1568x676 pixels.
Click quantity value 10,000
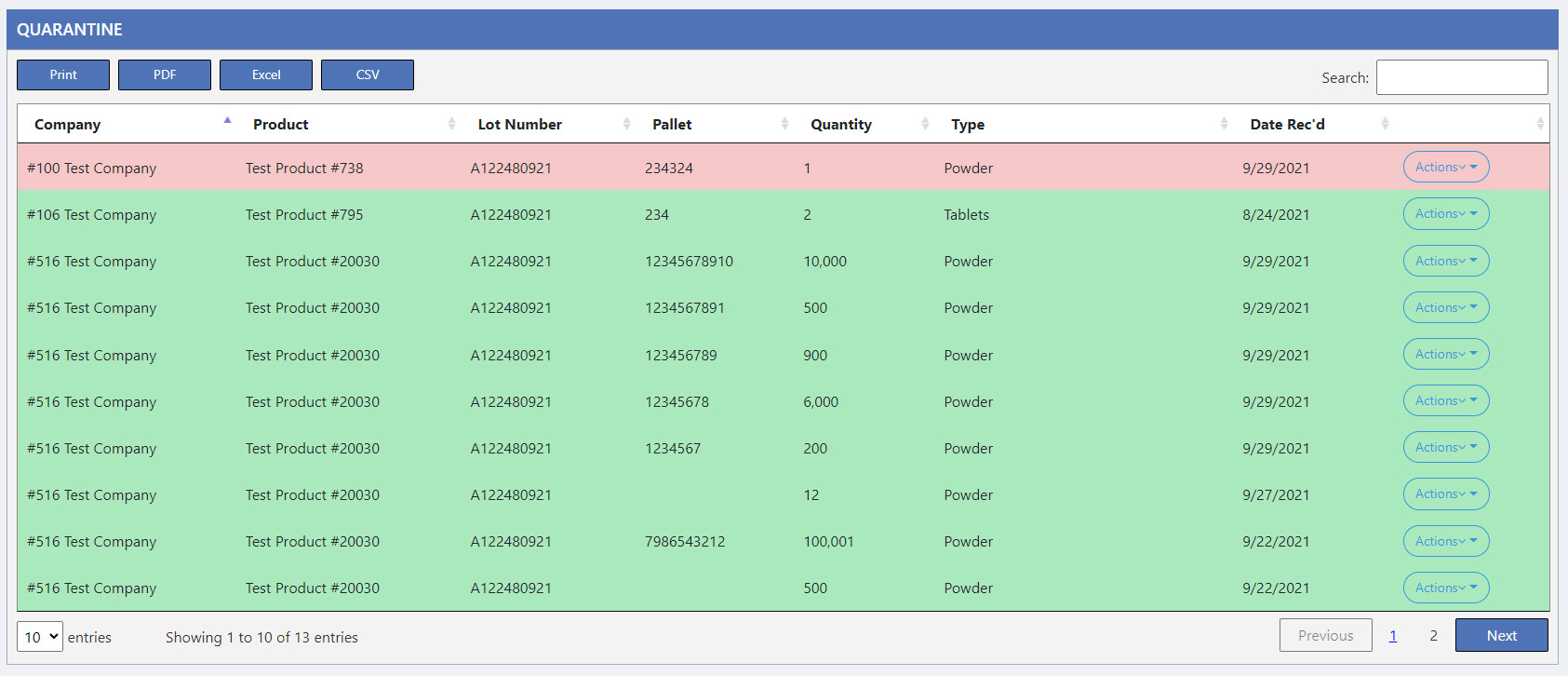coord(825,261)
